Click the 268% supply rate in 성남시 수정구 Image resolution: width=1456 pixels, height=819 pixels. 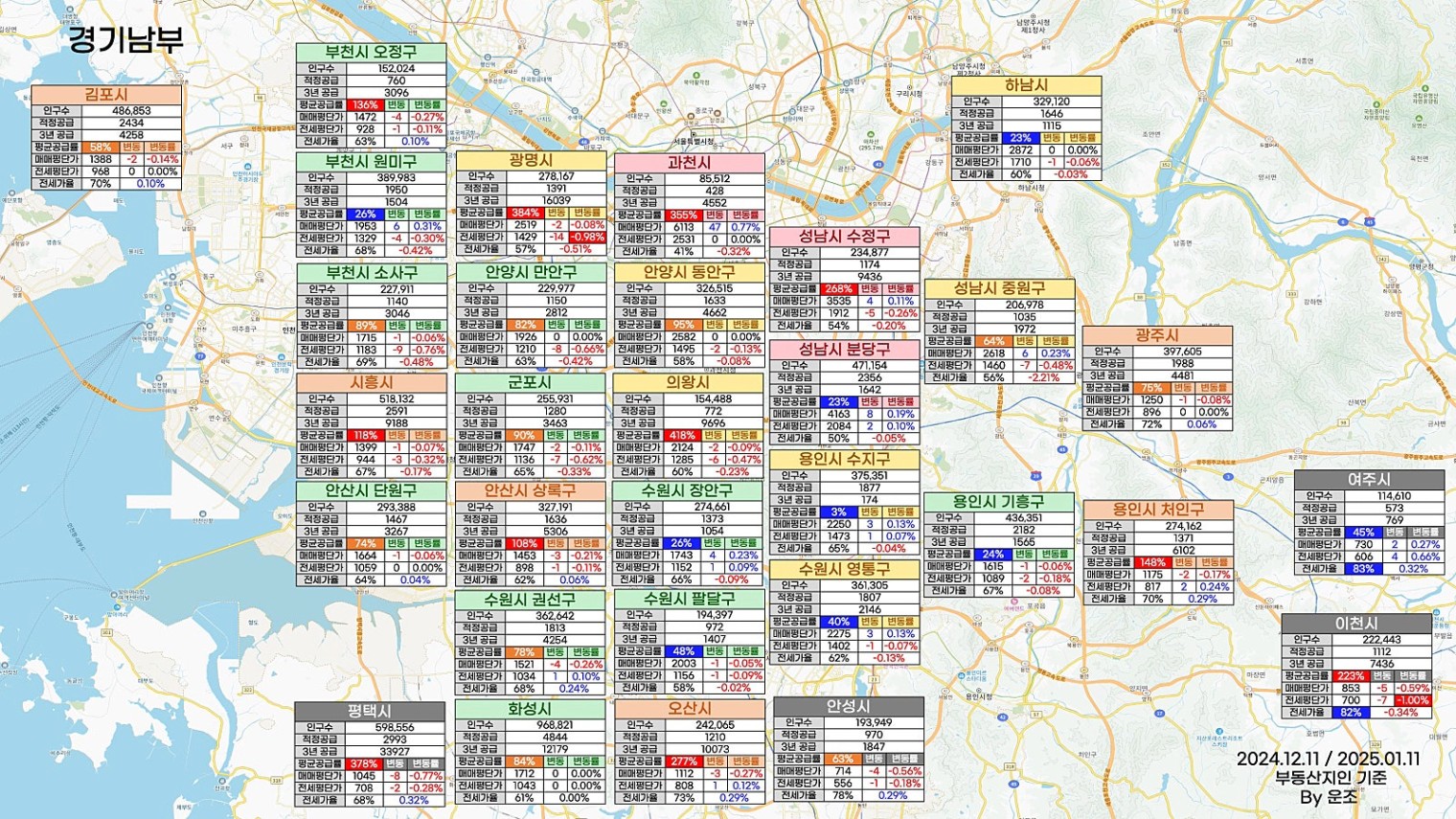(x=838, y=288)
